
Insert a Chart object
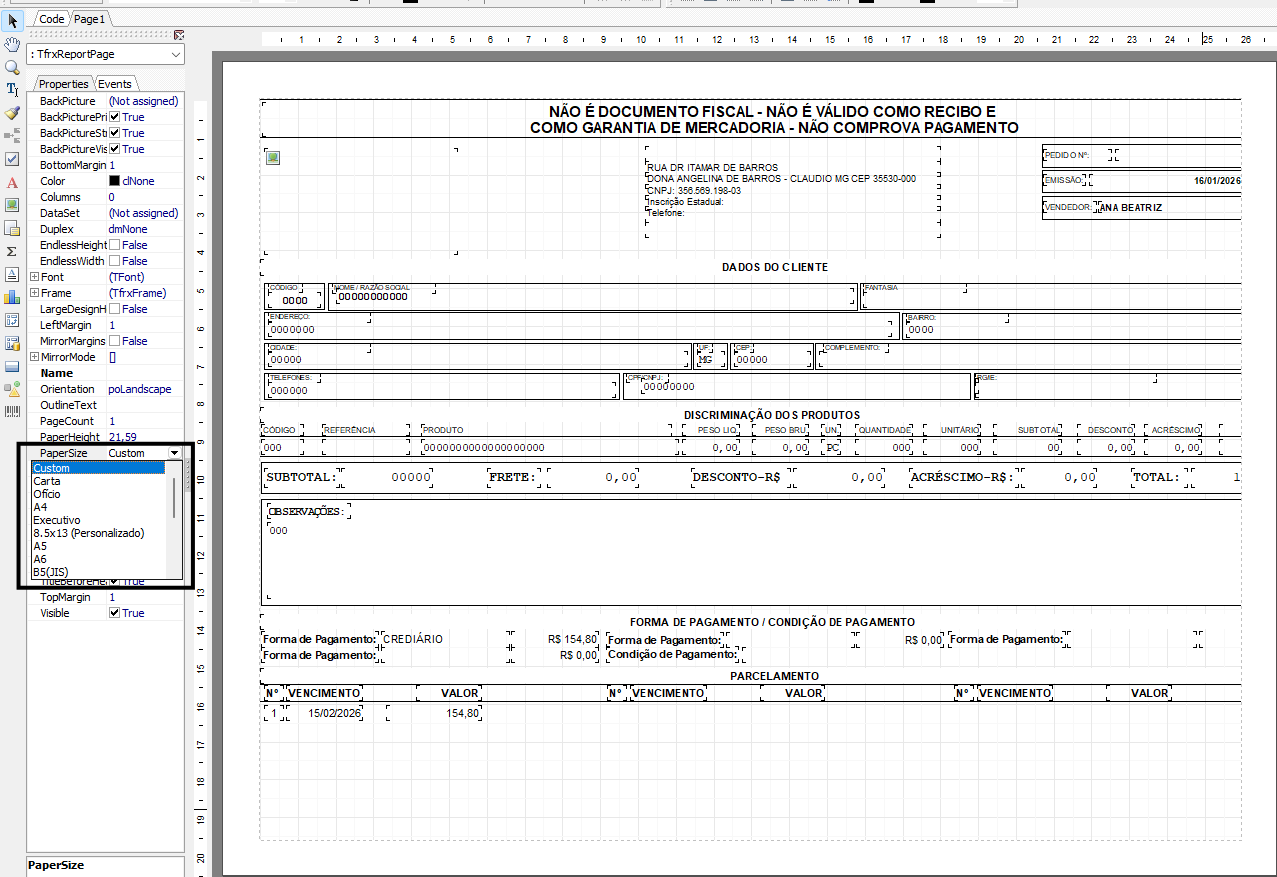(x=12, y=297)
